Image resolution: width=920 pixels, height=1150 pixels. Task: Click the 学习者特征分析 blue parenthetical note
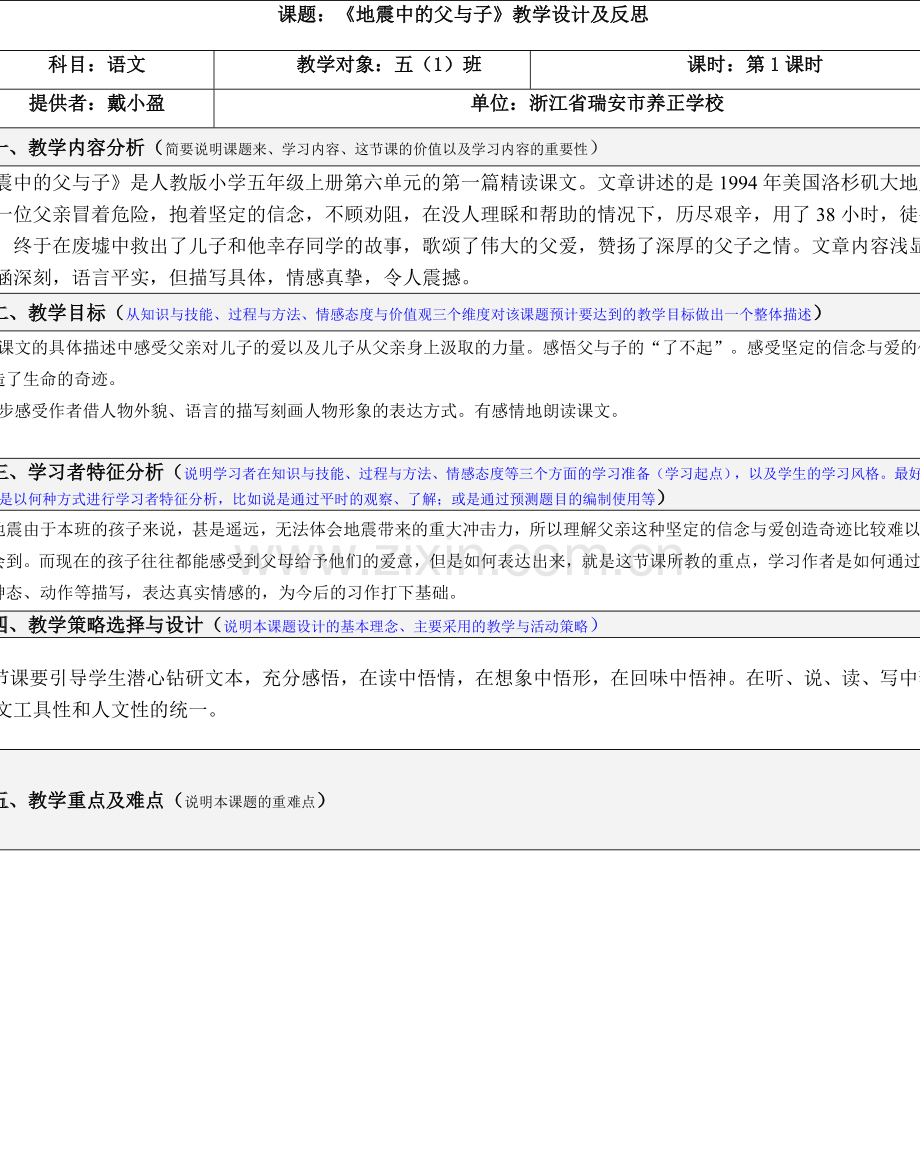pos(500,472)
